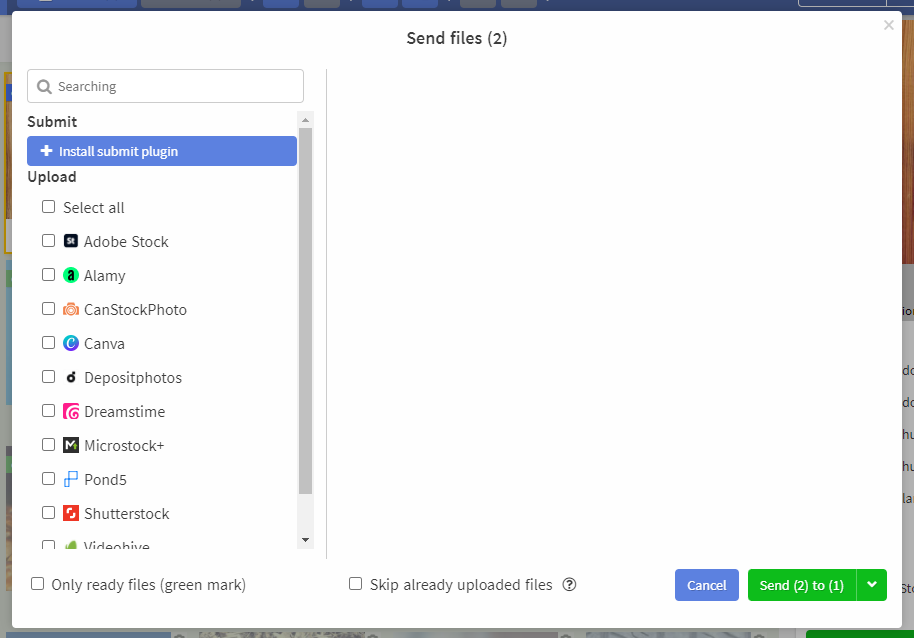The image size is (914, 638).
Task: Click the pink Dreamstime spiral icon
Action: click(71, 411)
